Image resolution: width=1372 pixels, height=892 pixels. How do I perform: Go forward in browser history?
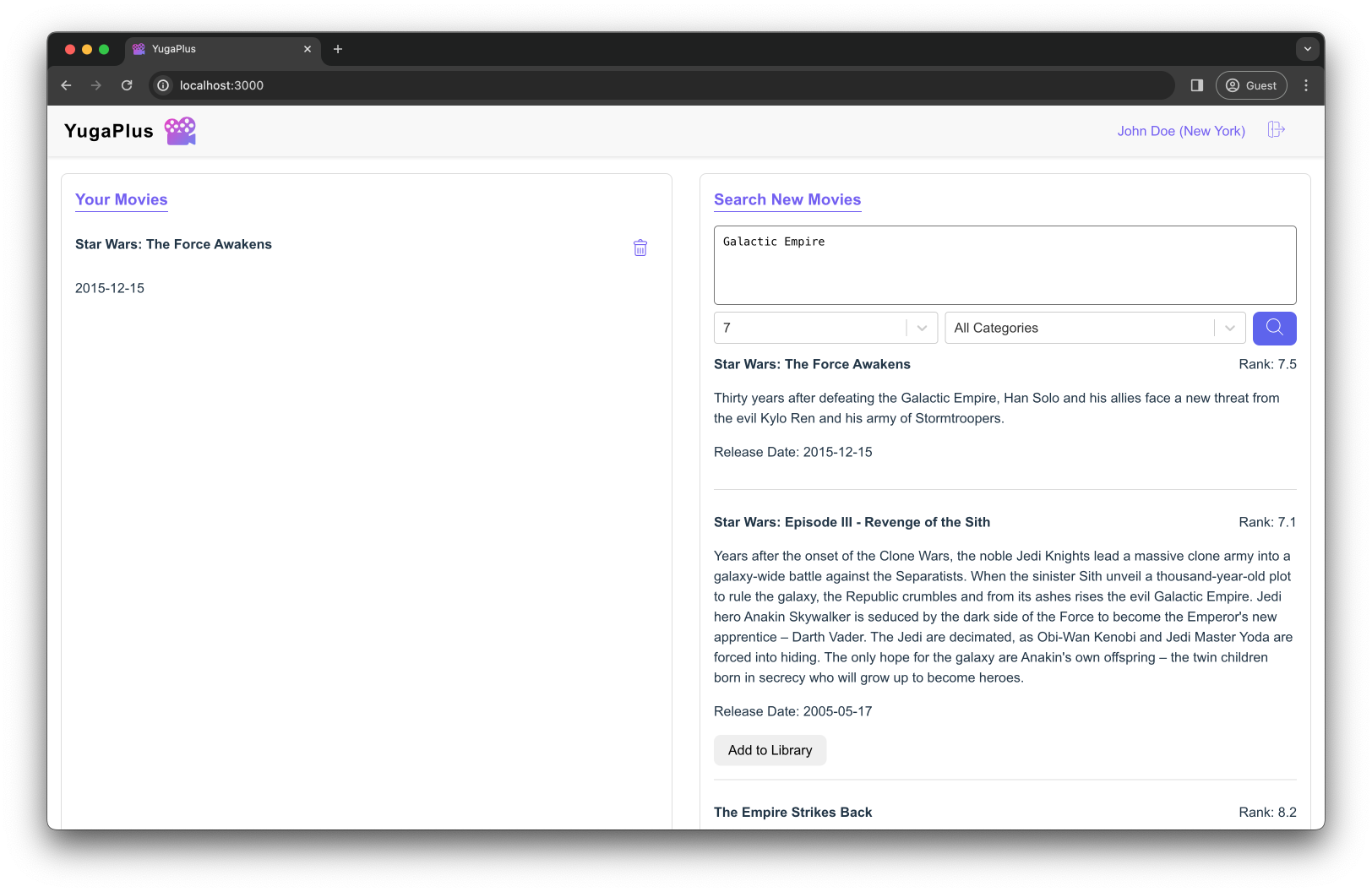pyautogui.click(x=96, y=85)
